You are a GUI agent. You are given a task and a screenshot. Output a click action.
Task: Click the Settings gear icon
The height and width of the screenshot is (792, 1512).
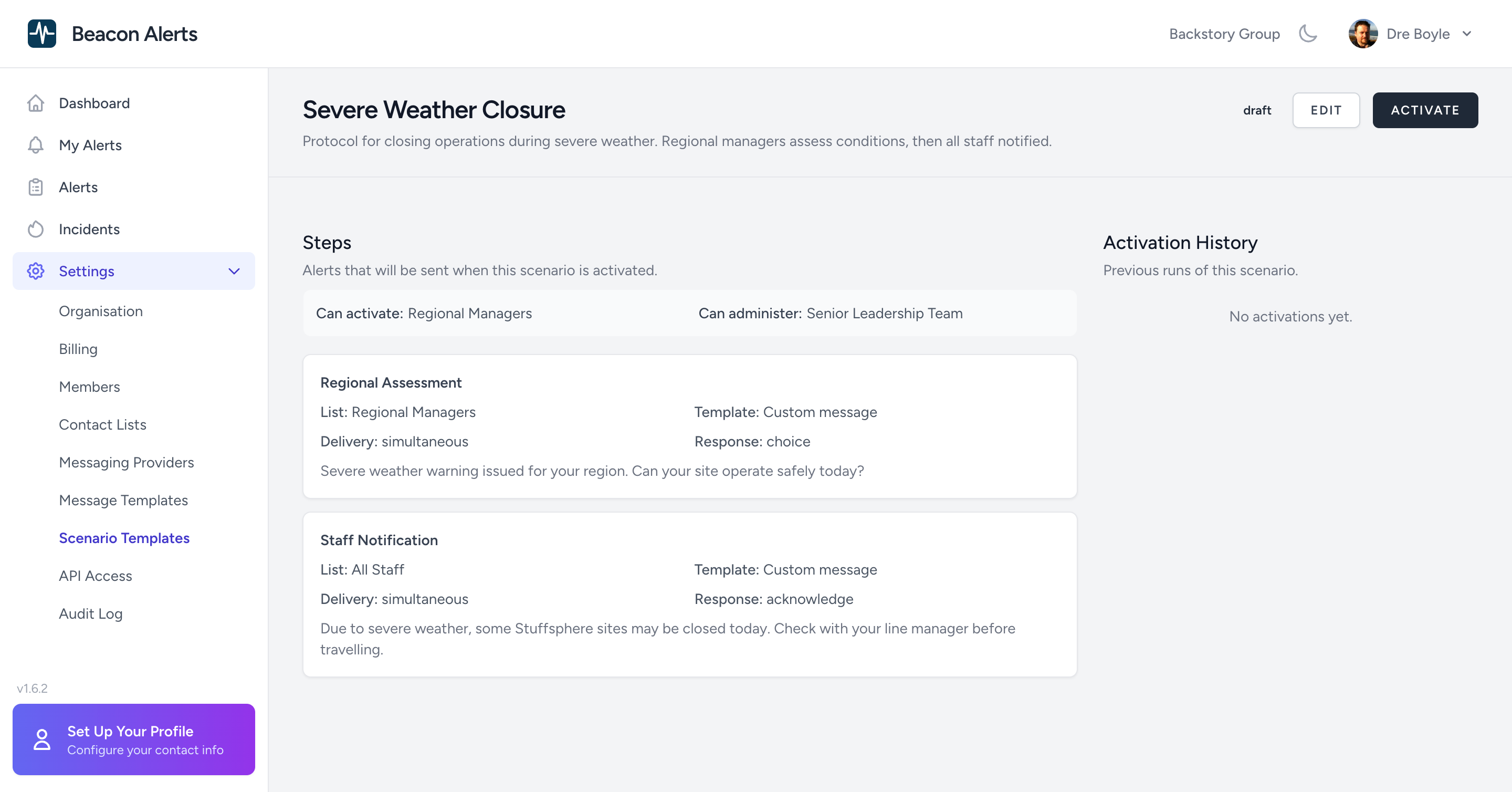[x=36, y=270]
